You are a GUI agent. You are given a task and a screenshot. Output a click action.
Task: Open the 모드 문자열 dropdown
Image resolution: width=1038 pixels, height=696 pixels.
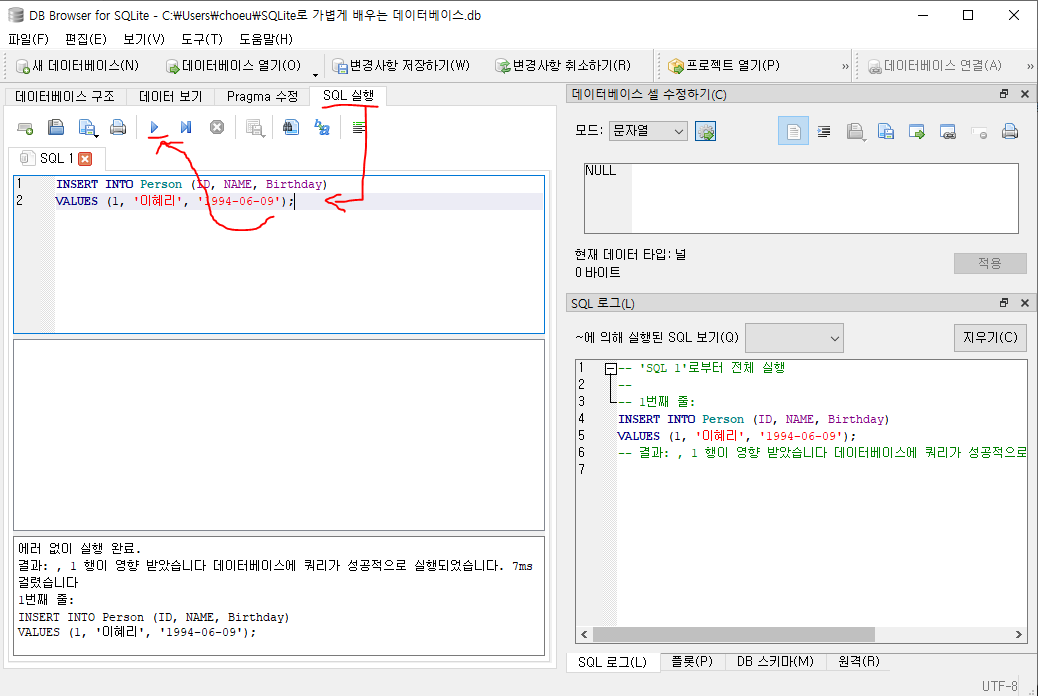coord(648,131)
